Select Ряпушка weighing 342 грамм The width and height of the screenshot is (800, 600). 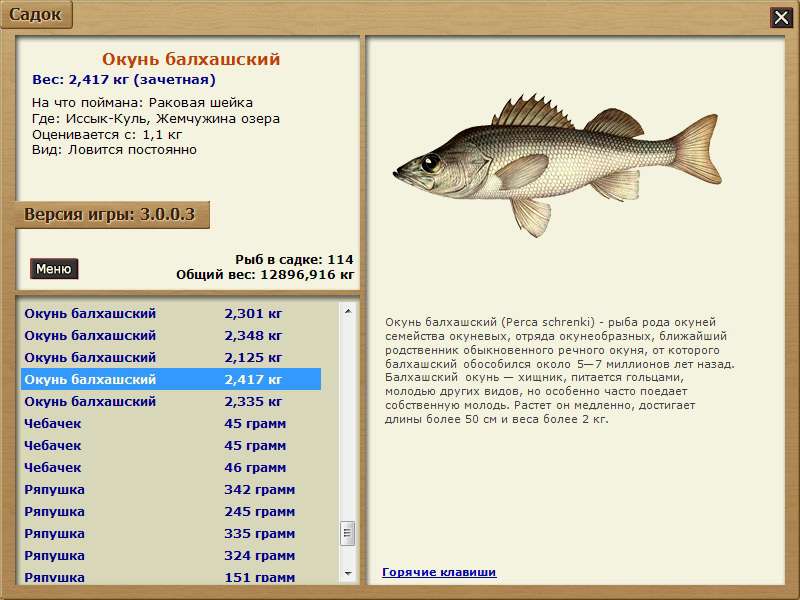[170, 489]
